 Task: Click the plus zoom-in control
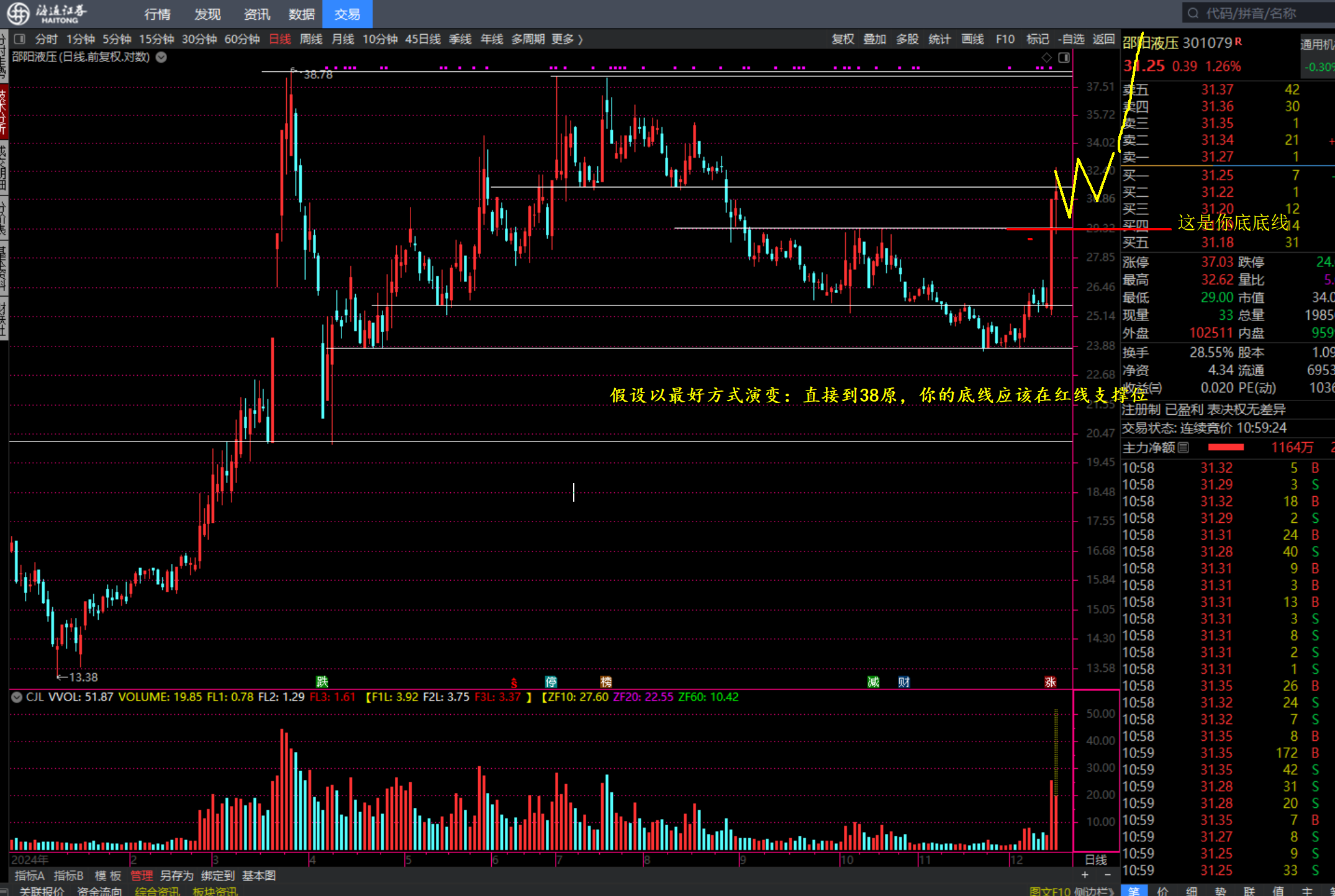click(x=1085, y=875)
